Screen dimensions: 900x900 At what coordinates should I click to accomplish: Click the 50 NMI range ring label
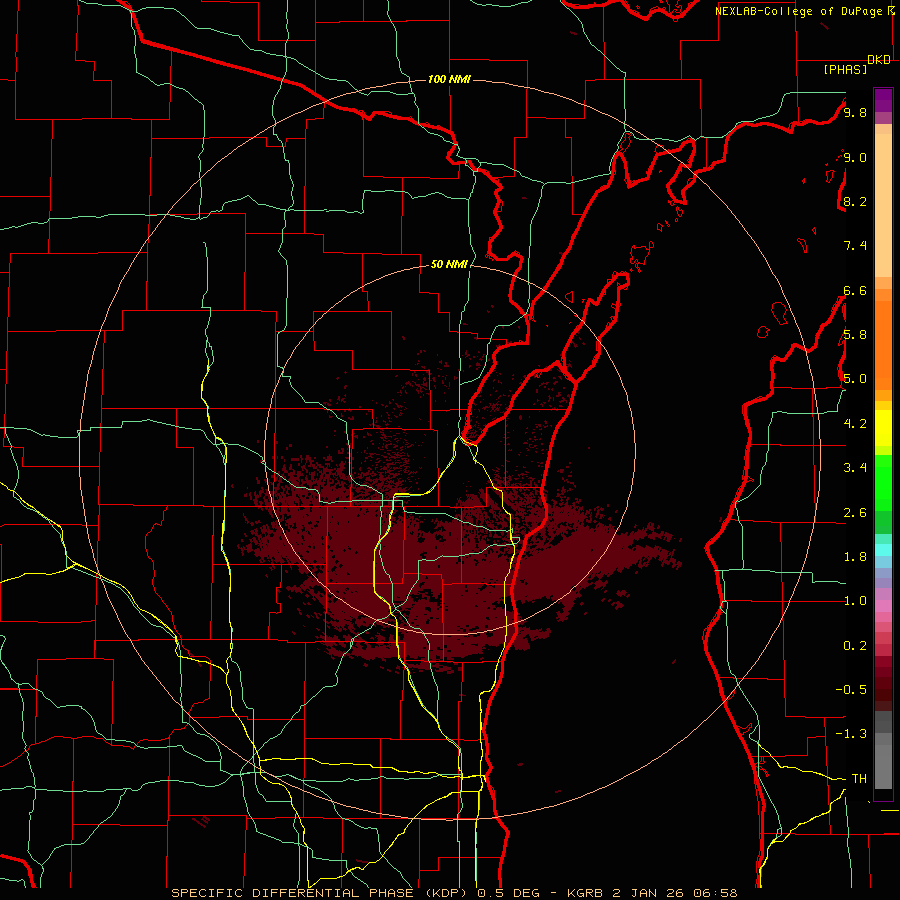pyautogui.click(x=449, y=264)
